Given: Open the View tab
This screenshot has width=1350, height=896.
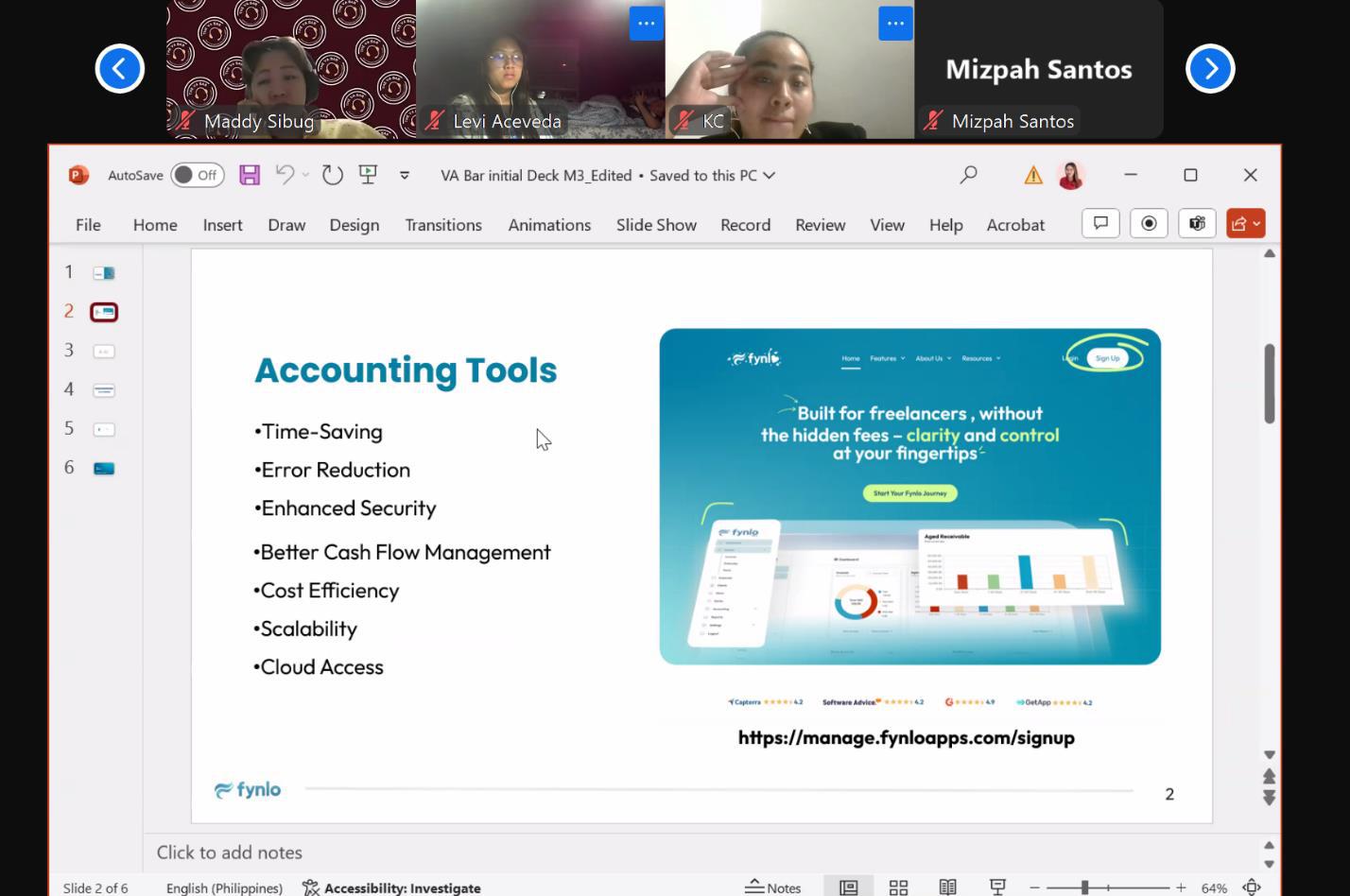Looking at the screenshot, I should pyautogui.click(x=887, y=225).
